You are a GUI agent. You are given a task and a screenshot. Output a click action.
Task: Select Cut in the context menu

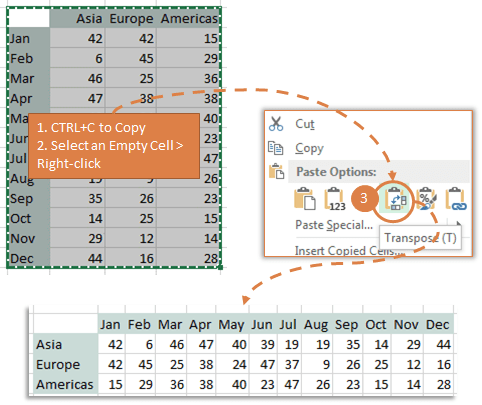click(305, 124)
